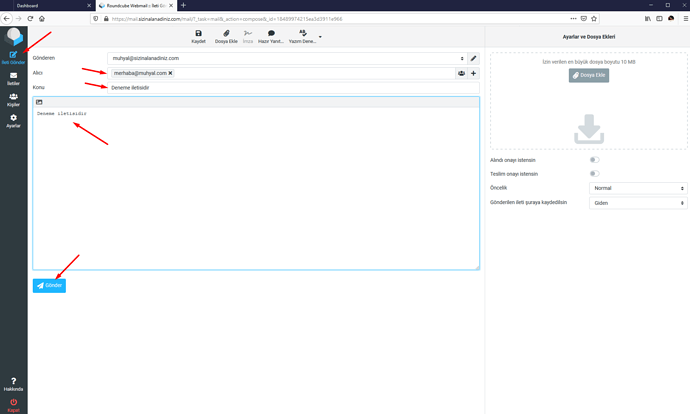
Task: Close the Dashboard browser tab
Action: click(89, 6)
